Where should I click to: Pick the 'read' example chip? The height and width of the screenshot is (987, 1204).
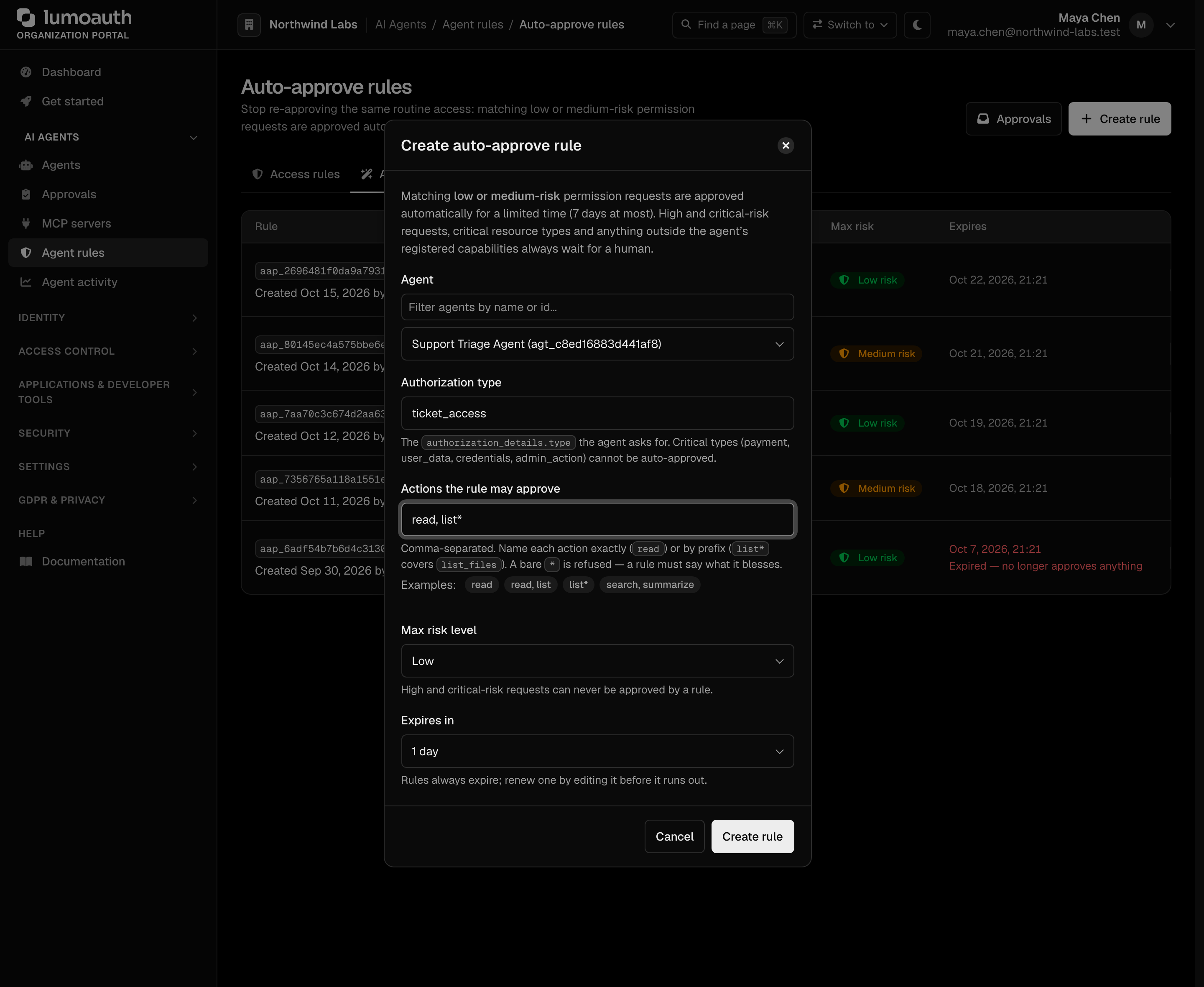[x=482, y=585]
